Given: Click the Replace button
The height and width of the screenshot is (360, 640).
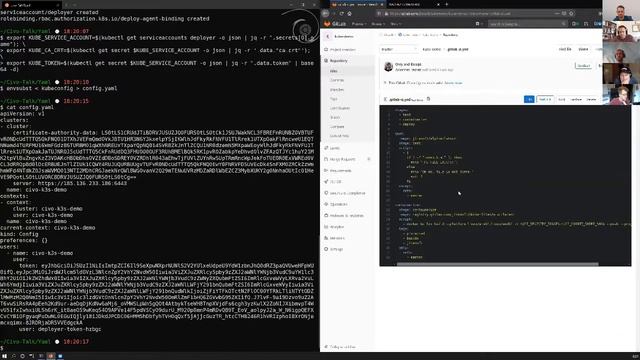Looking at the screenshot, I should click(x=576, y=99).
